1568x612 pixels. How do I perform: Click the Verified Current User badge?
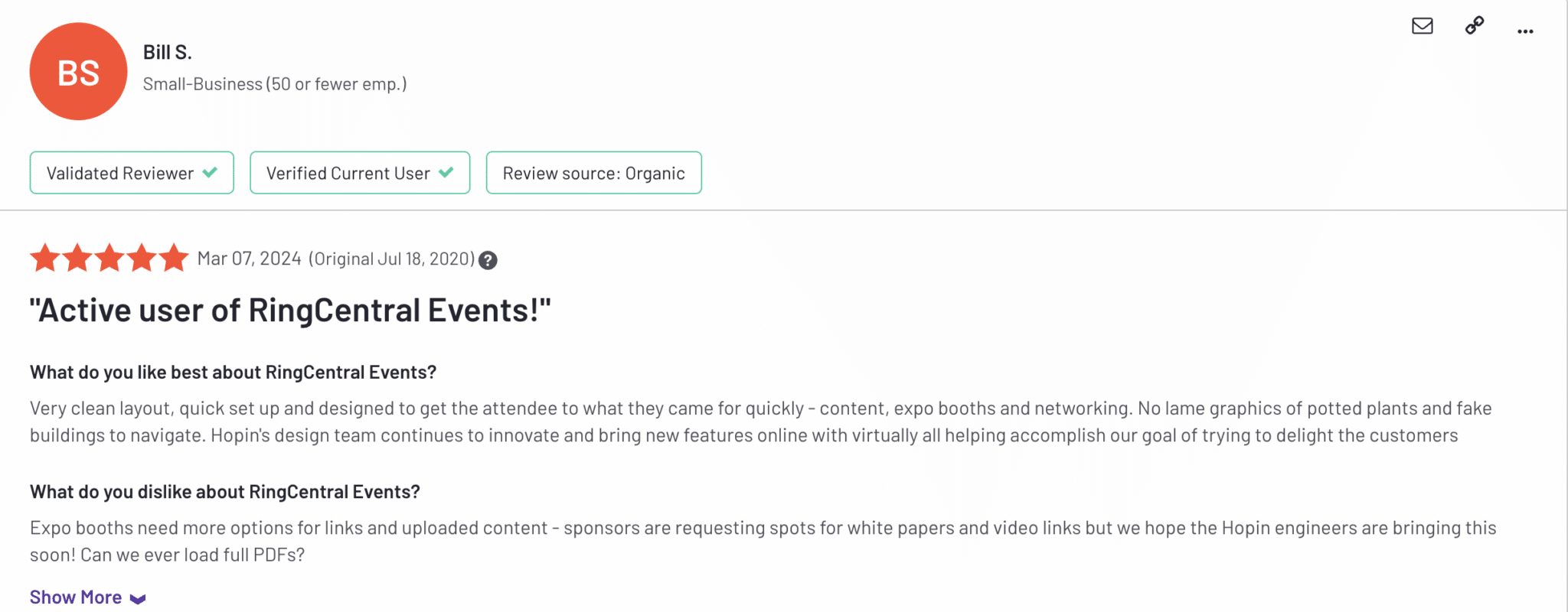pyautogui.click(x=348, y=173)
